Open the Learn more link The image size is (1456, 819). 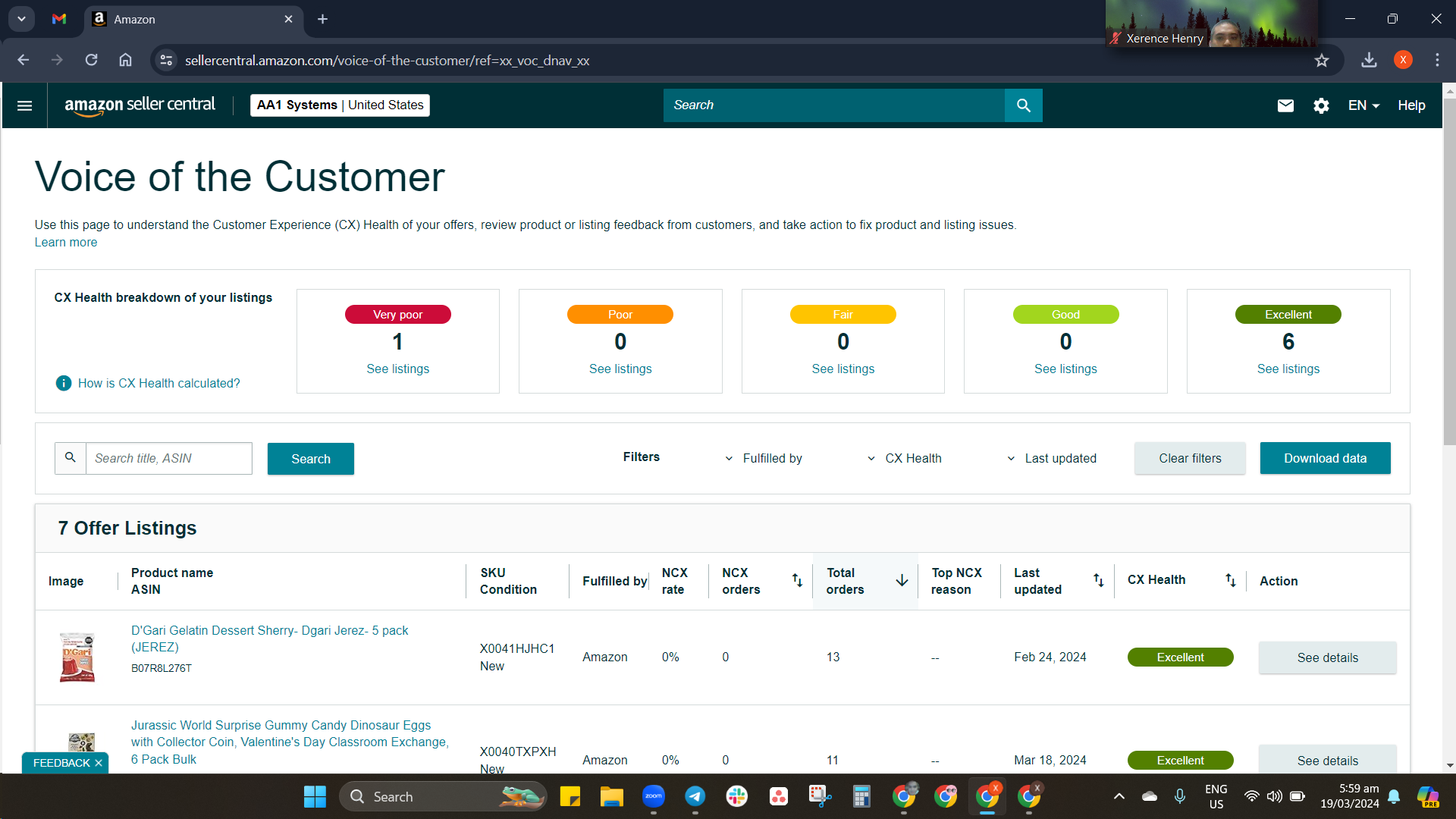coord(66,242)
